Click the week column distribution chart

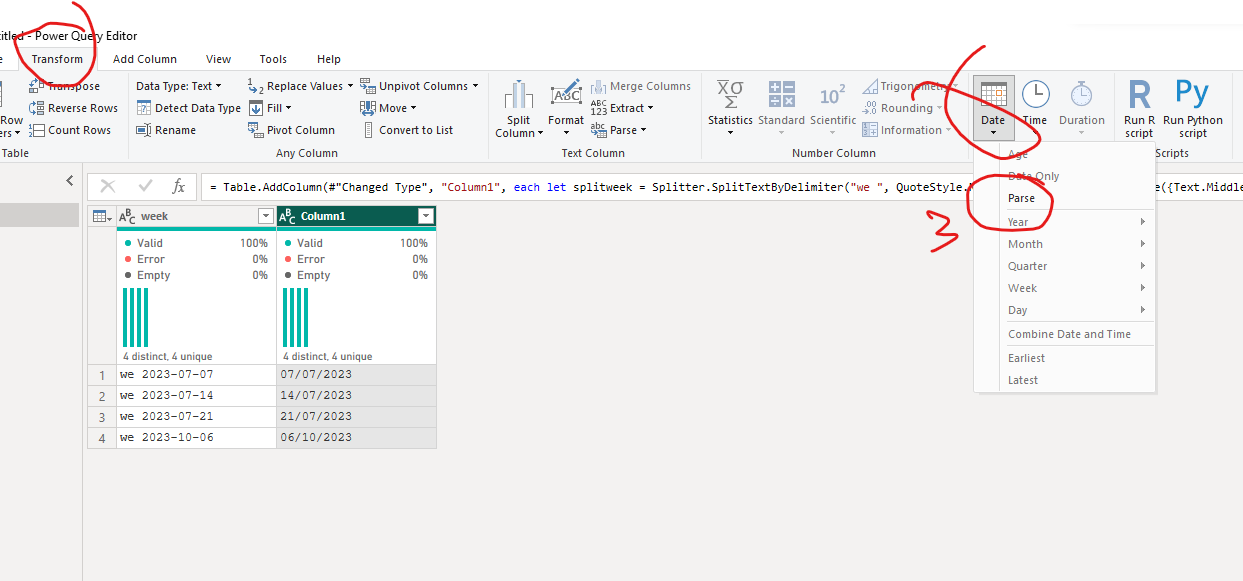point(135,317)
